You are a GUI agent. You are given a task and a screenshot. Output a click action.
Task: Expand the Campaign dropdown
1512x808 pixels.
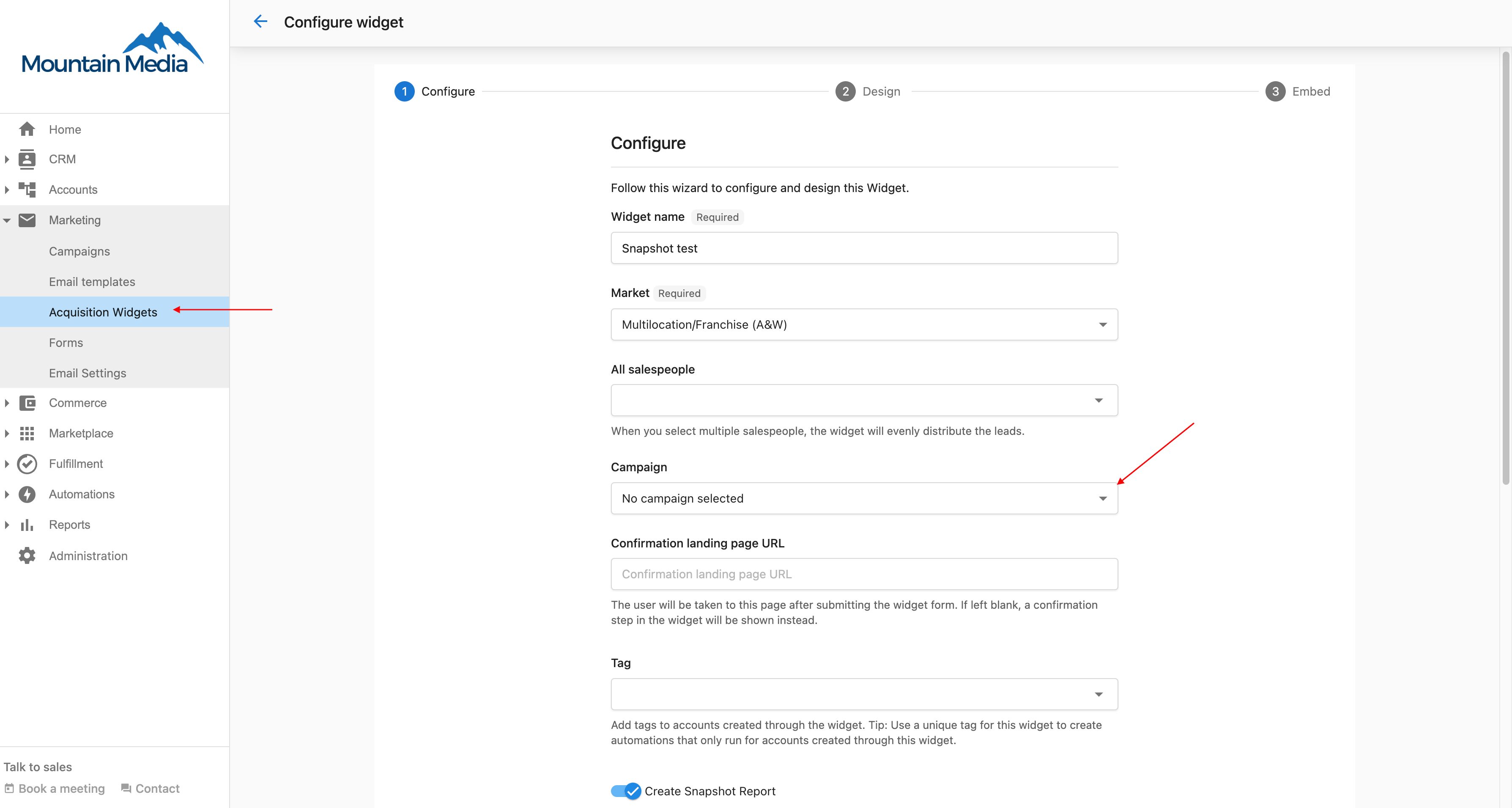click(864, 498)
